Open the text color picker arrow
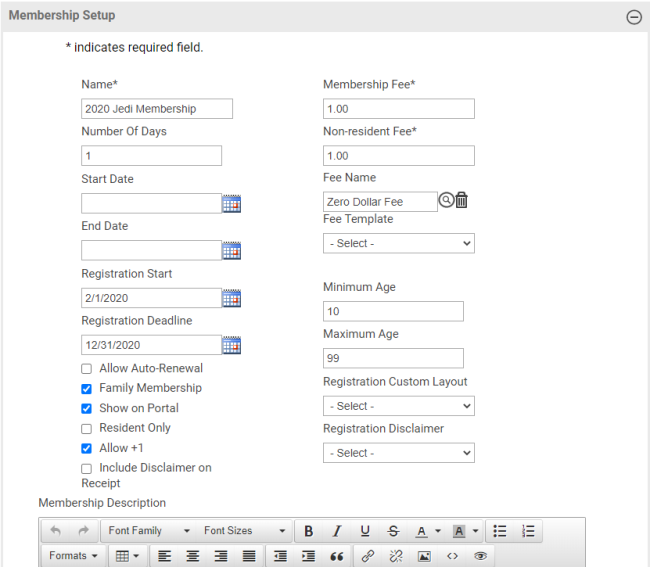The width and height of the screenshot is (650, 567). pos(438,531)
